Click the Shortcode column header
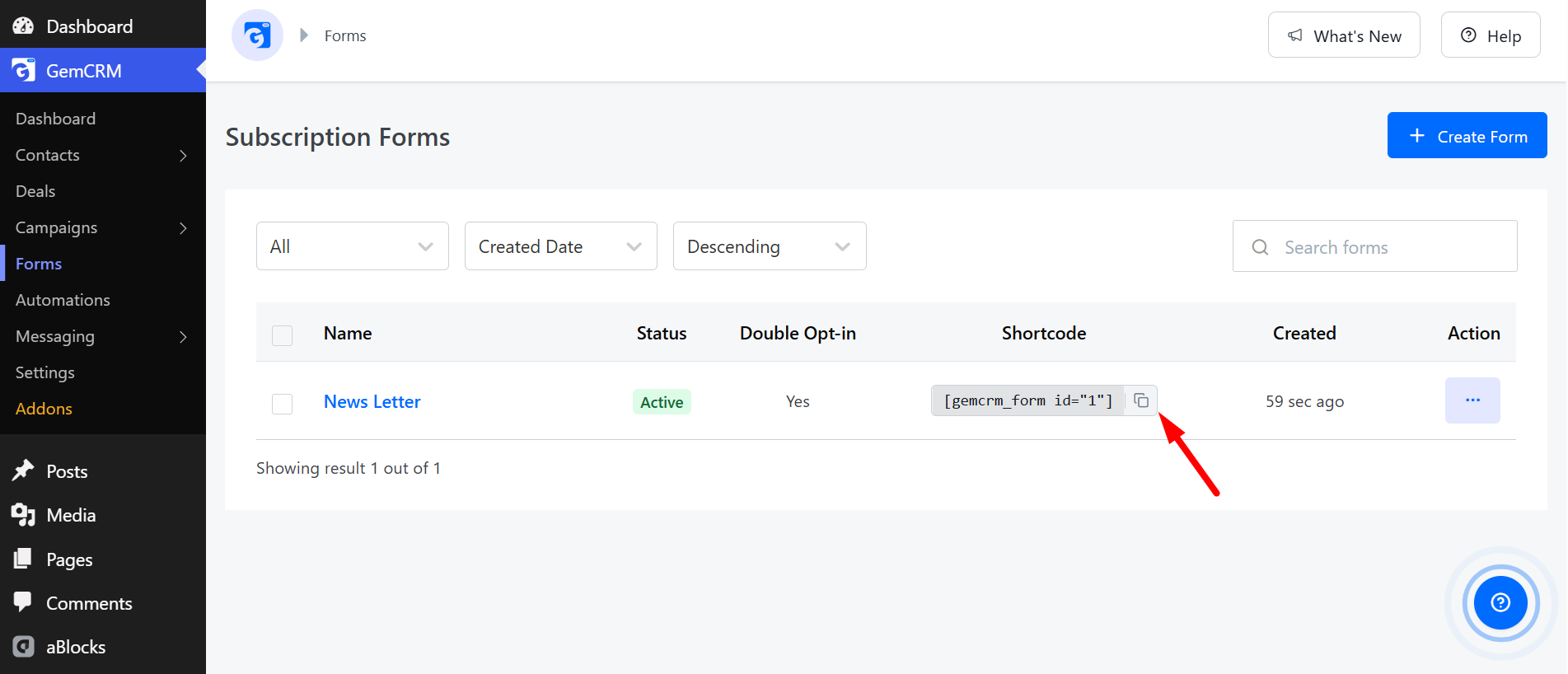Screen dimensions: 1568x674 [1044, 333]
